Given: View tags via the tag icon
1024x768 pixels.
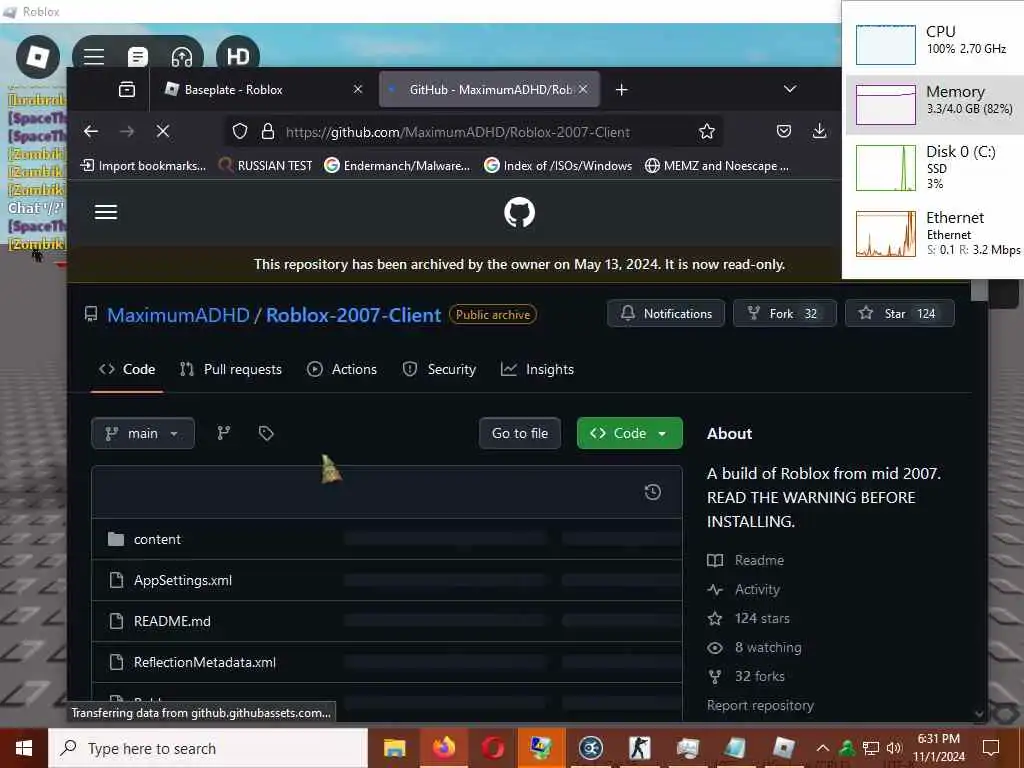Looking at the screenshot, I should pyautogui.click(x=266, y=434).
